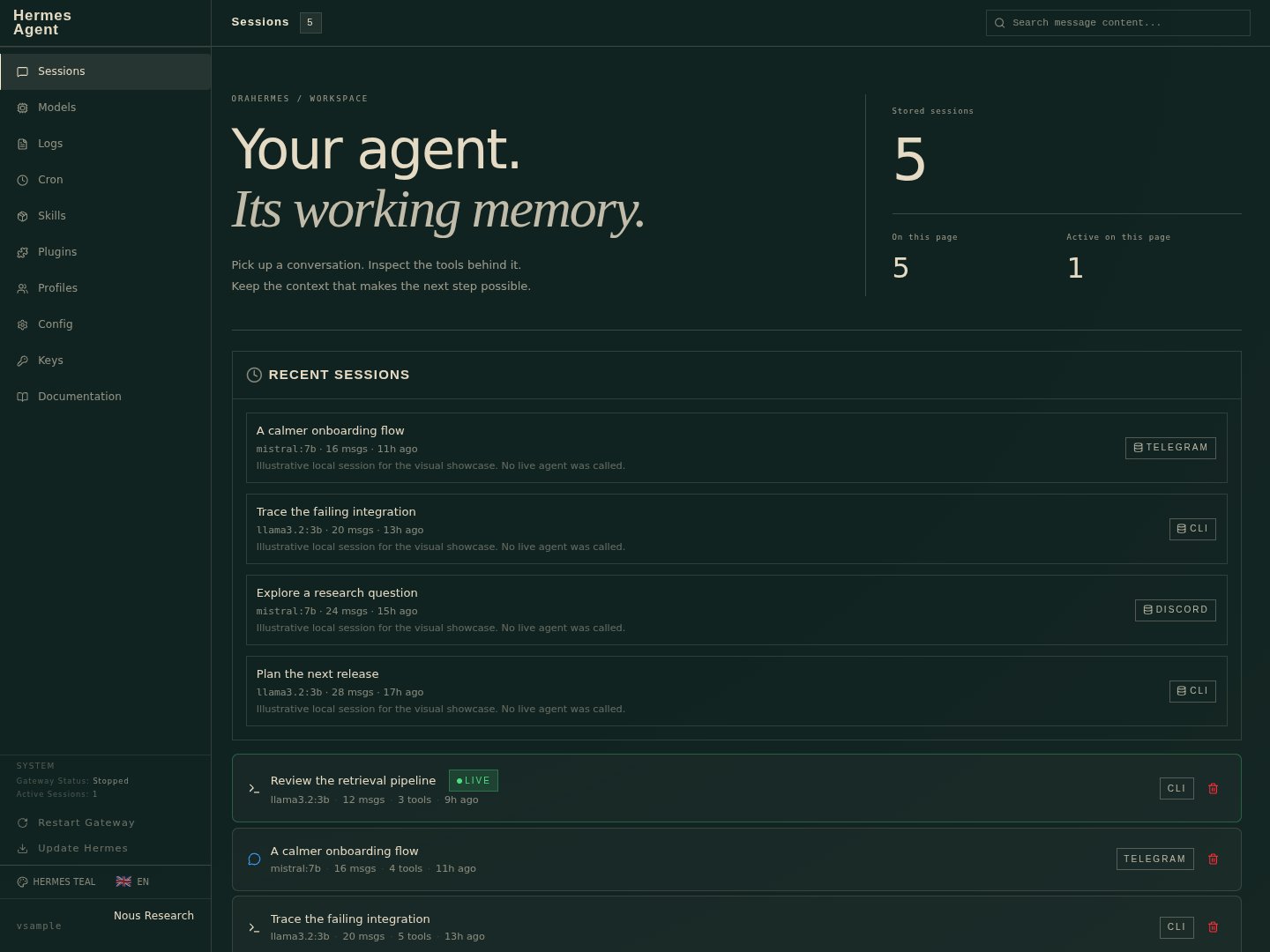The height and width of the screenshot is (952, 1270).
Task: Click the Cron clock icon
Action: (x=23, y=180)
